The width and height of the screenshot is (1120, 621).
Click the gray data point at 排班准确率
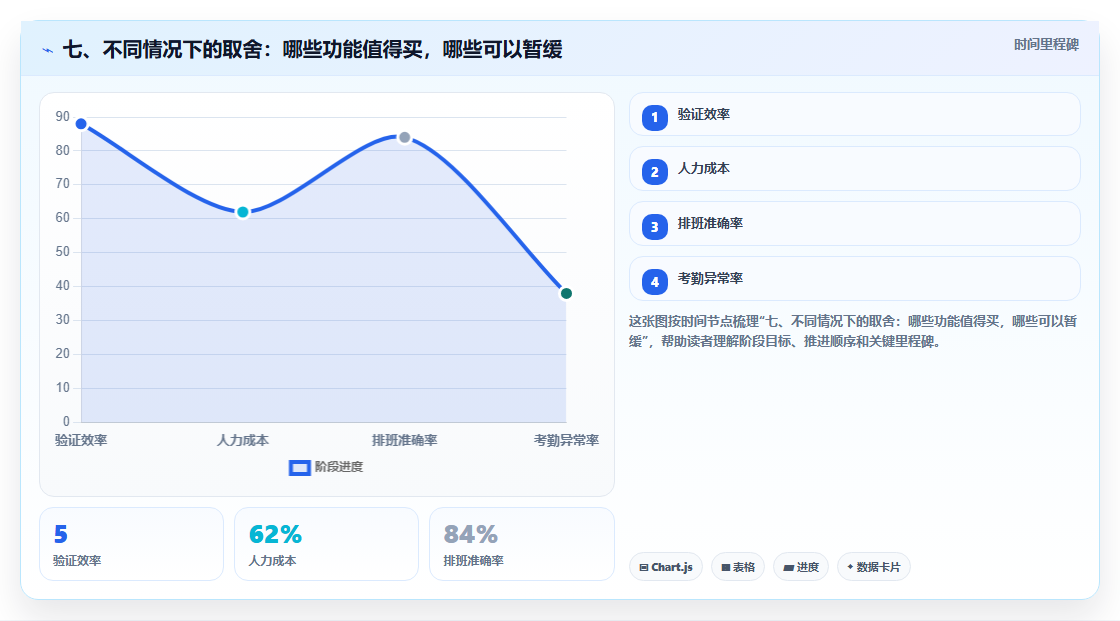pyautogui.click(x=404, y=137)
